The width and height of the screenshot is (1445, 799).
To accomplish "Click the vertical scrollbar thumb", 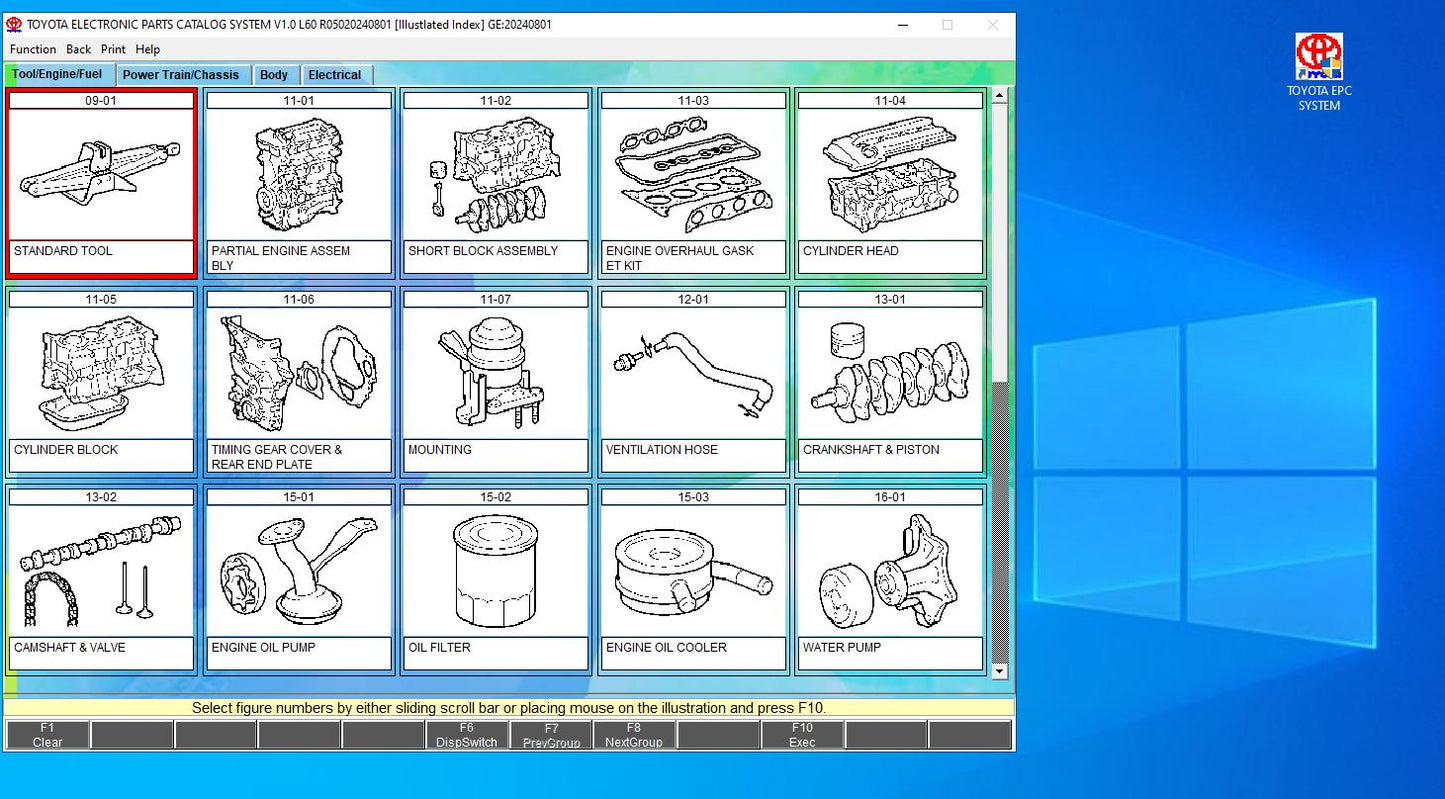I will pyautogui.click(x=999, y=243).
